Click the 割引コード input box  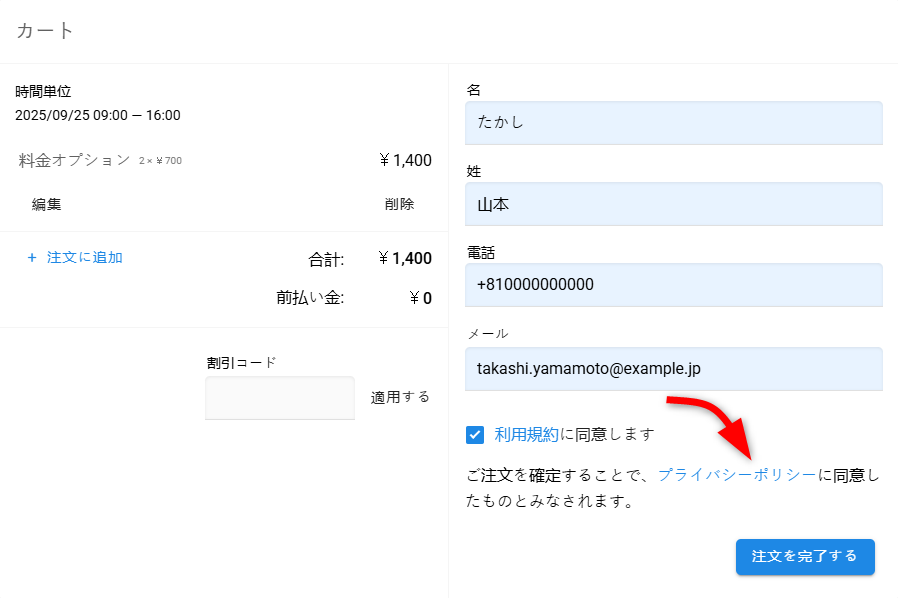point(280,398)
